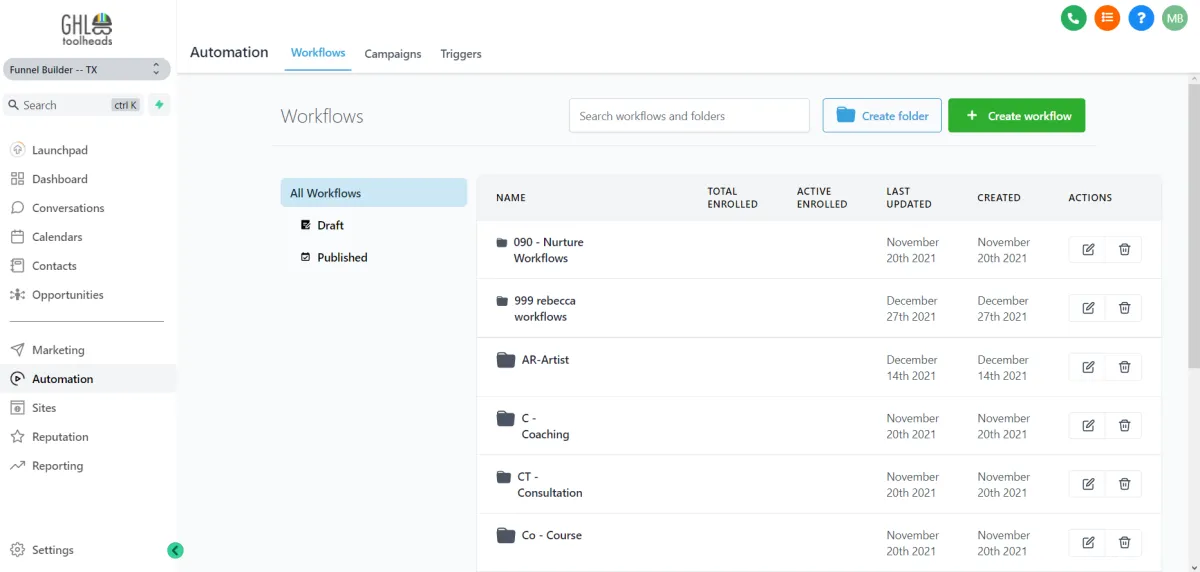Click the Create folder button

point(882,116)
